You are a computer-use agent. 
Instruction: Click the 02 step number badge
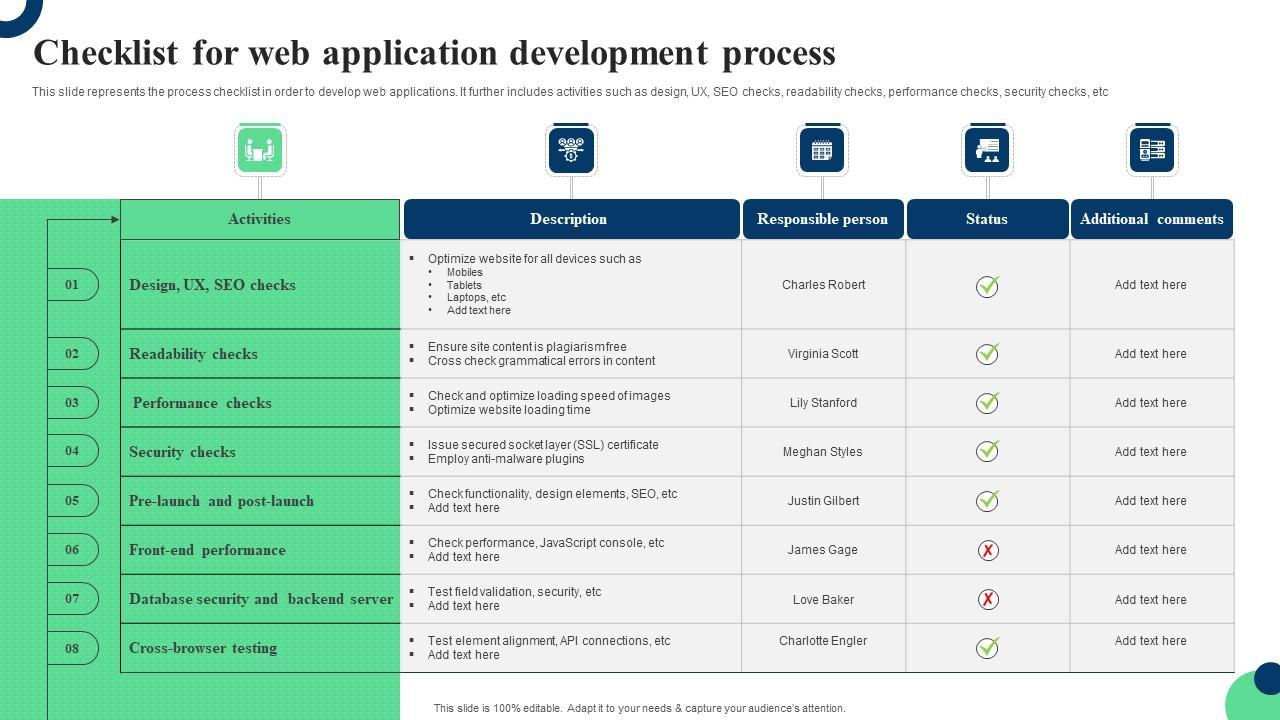pyautogui.click(x=73, y=353)
